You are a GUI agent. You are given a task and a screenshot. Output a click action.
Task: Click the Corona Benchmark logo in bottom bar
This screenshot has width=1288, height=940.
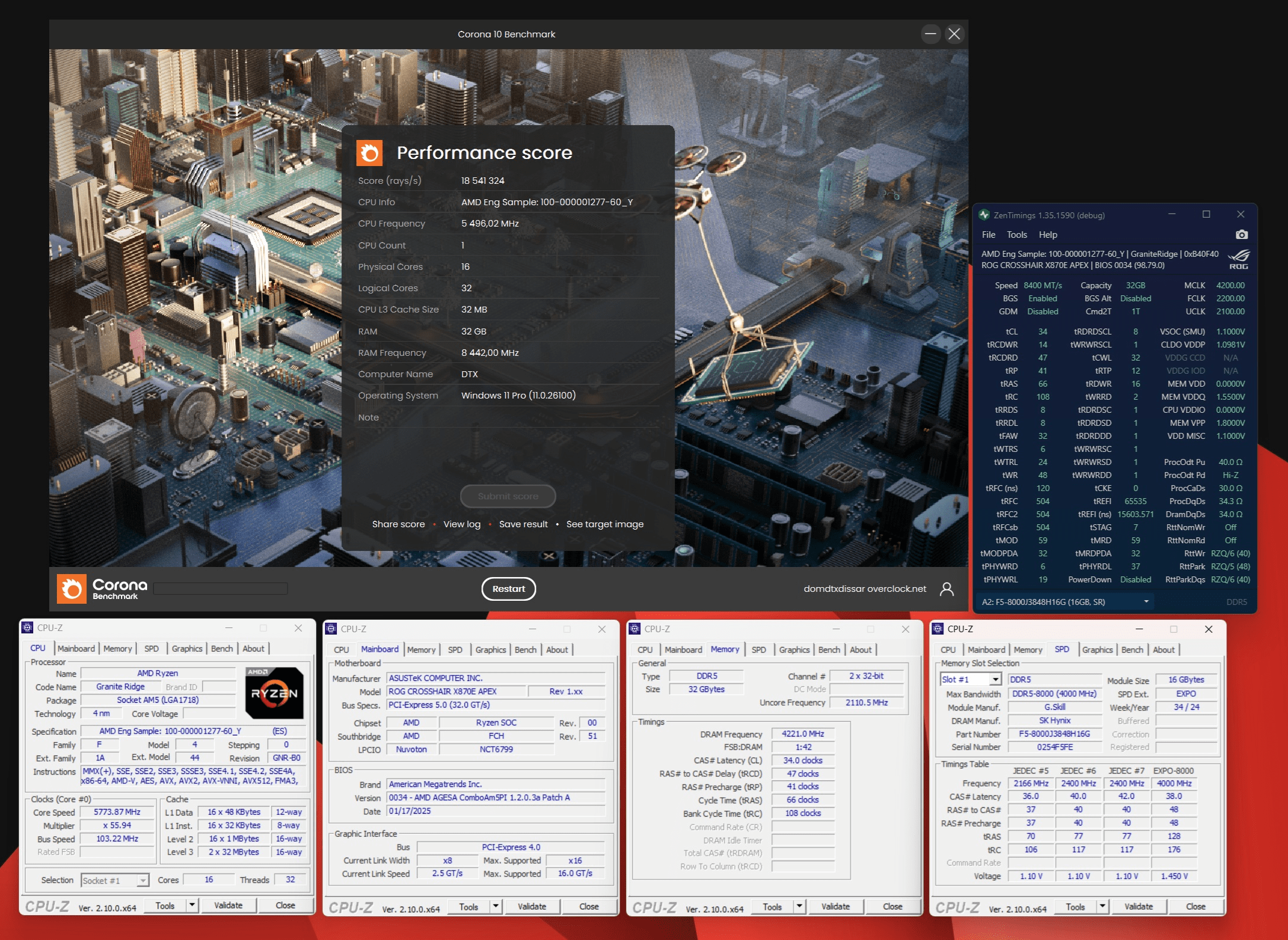coord(102,588)
